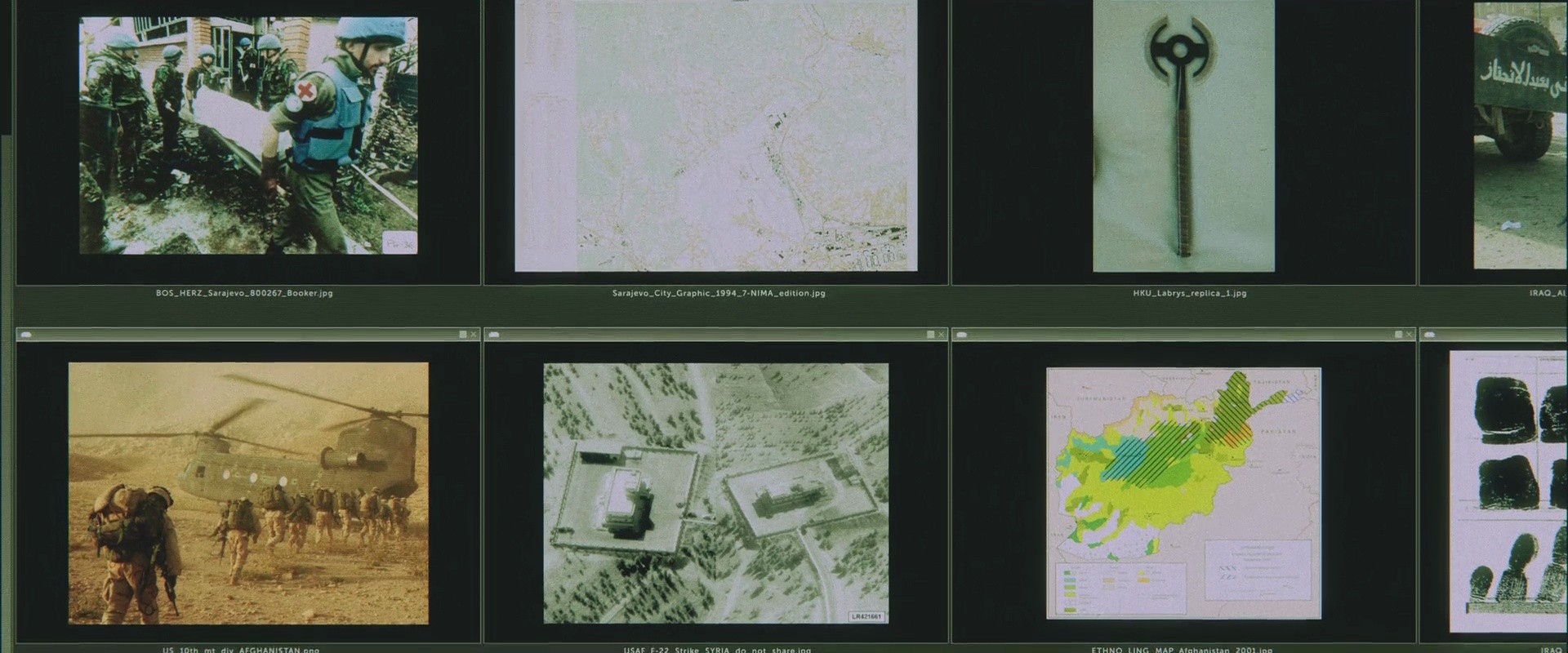Open the UN peacekeepers Sarajevo photo
Screen dimensions: 1568x653
[x=248, y=135]
